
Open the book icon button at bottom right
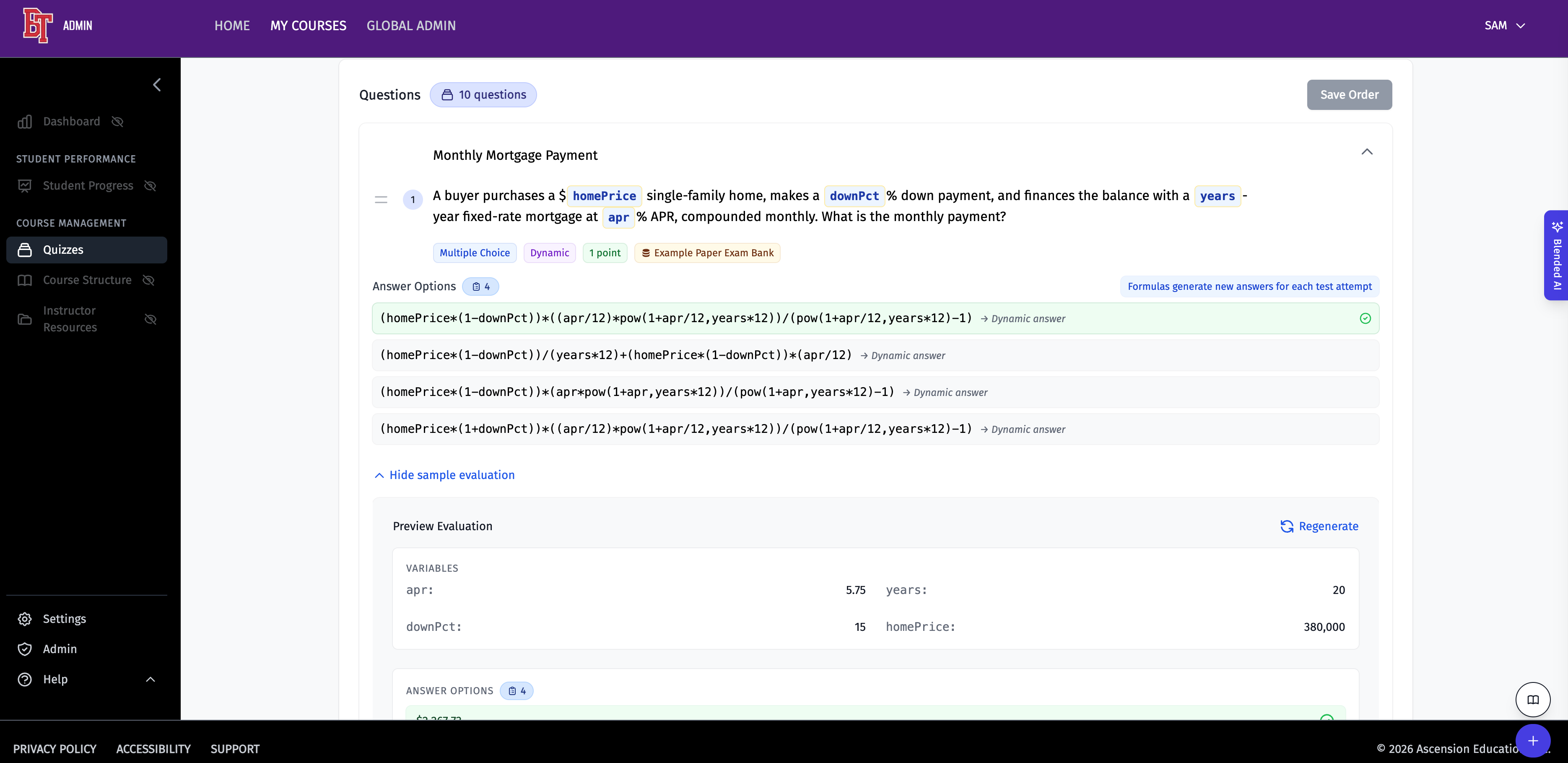(x=1533, y=700)
